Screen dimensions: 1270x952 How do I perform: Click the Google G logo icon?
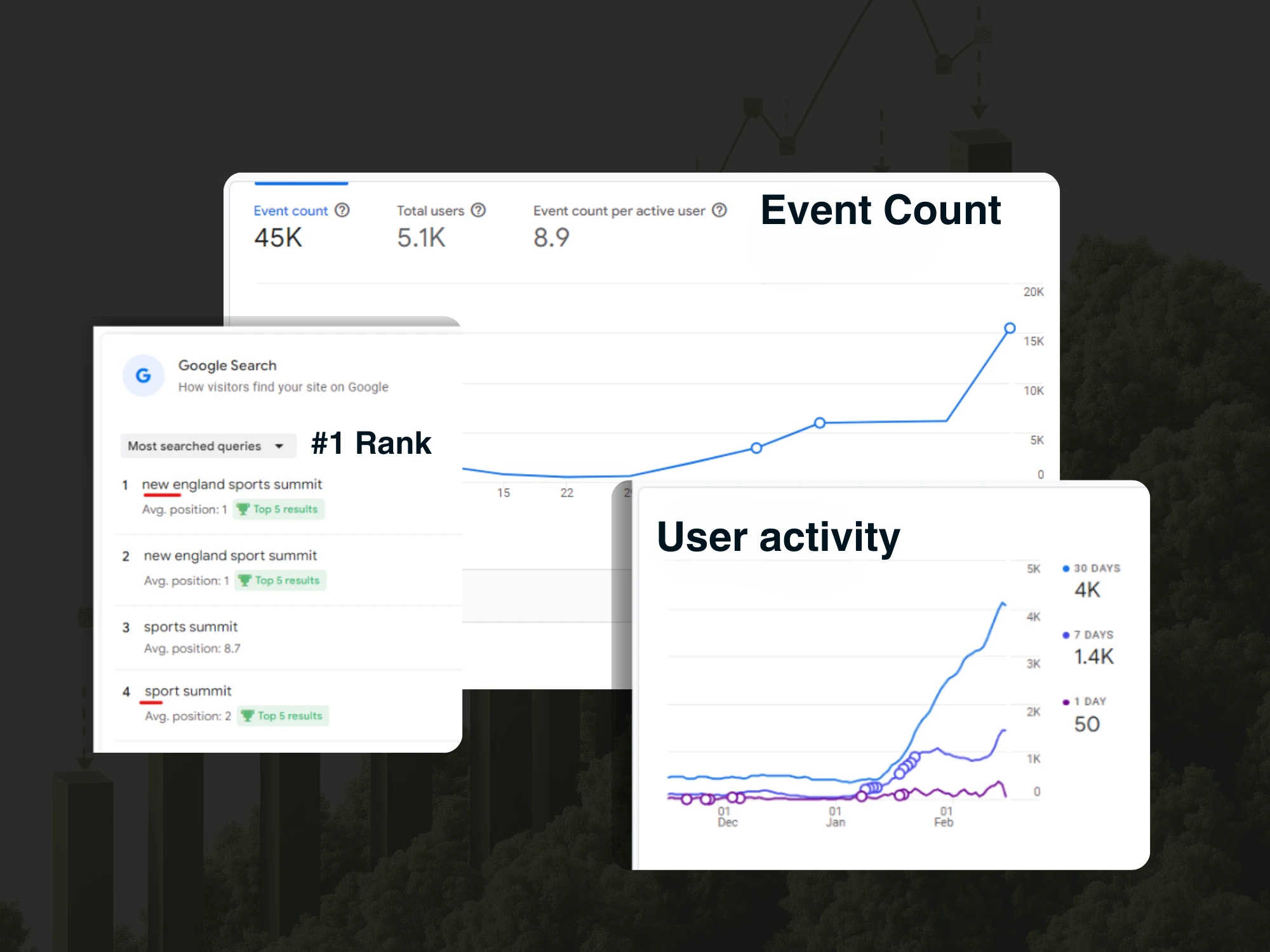(144, 376)
